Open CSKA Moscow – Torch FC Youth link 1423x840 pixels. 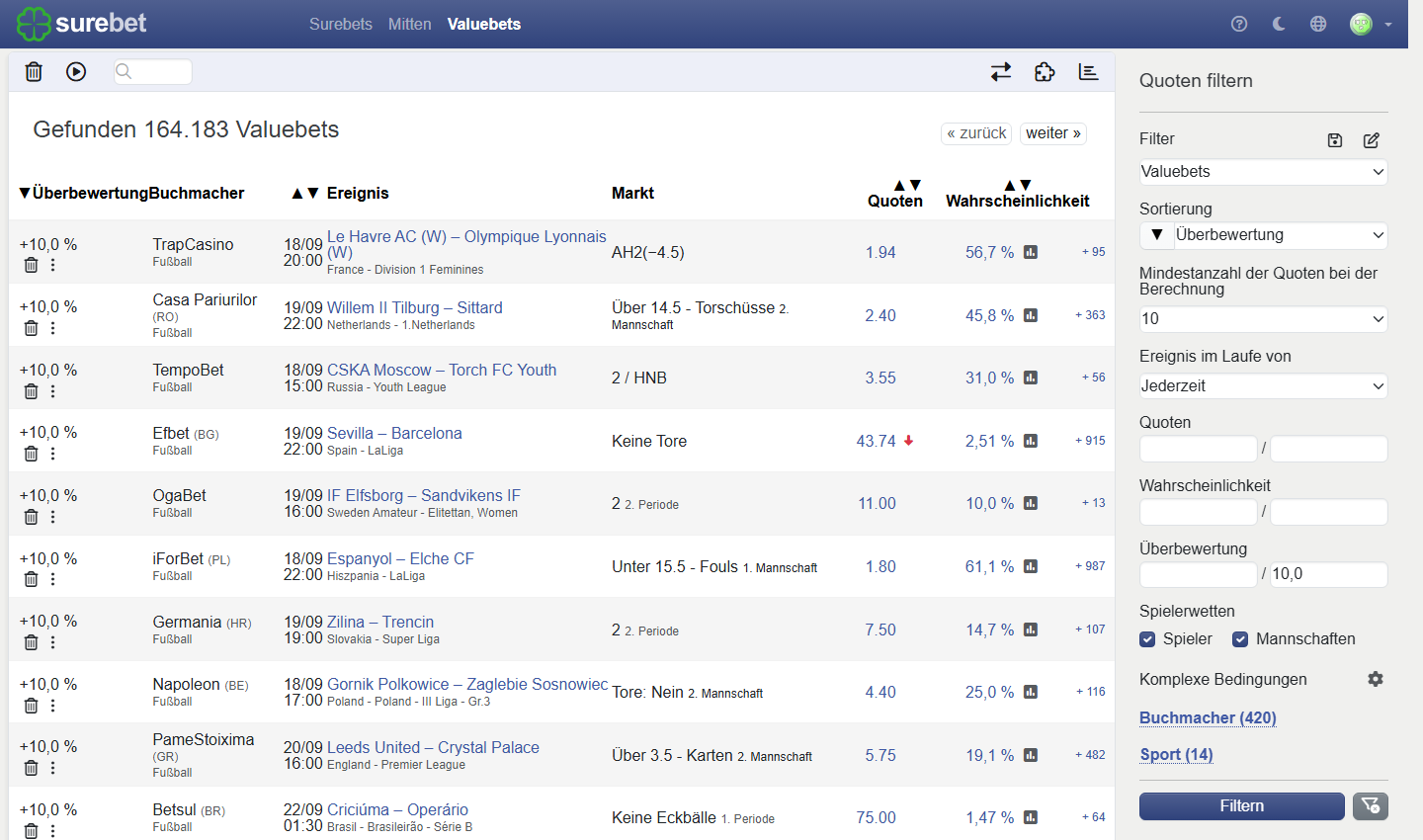(442, 370)
